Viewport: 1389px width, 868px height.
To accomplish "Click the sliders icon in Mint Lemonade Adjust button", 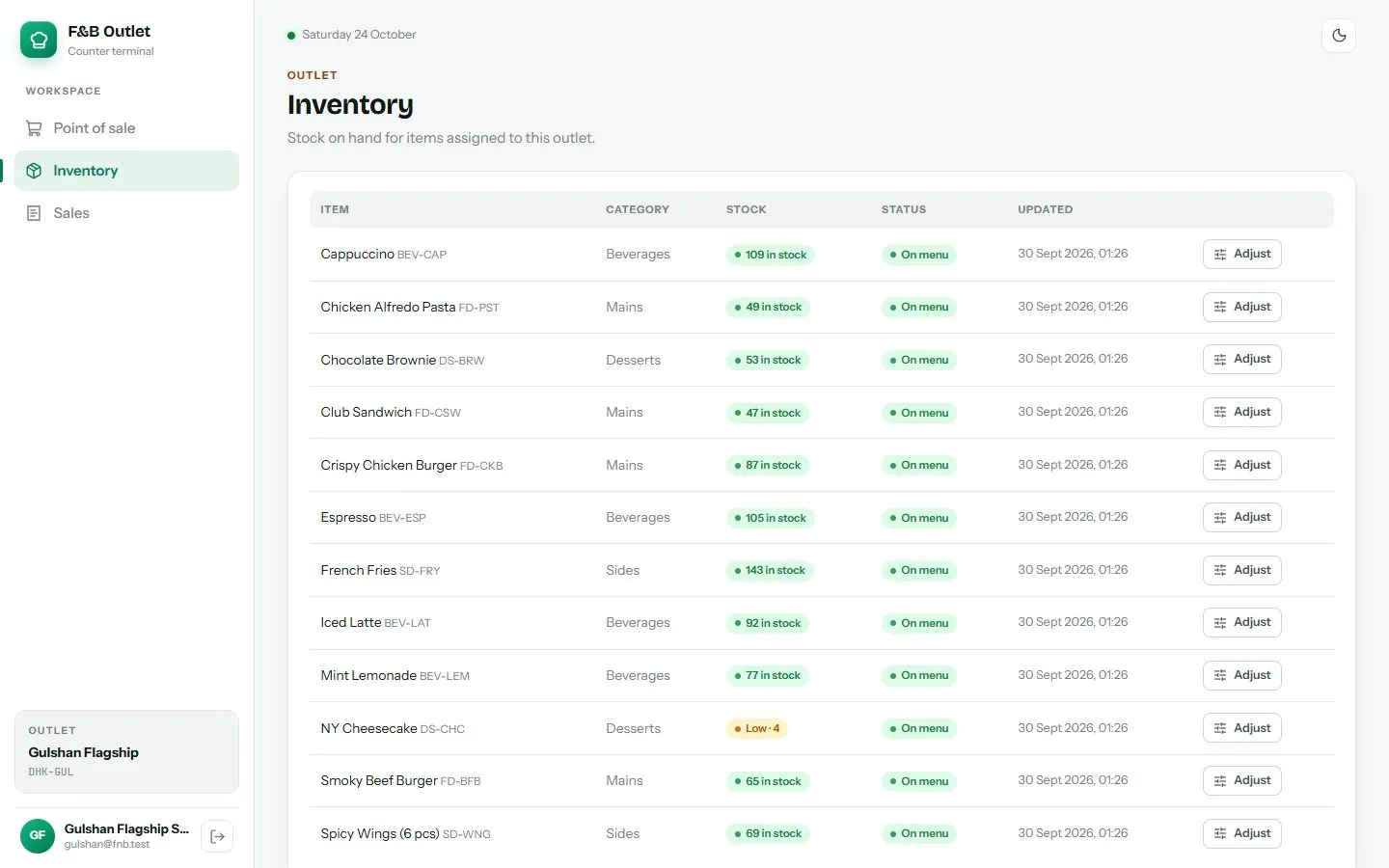I will (x=1220, y=676).
